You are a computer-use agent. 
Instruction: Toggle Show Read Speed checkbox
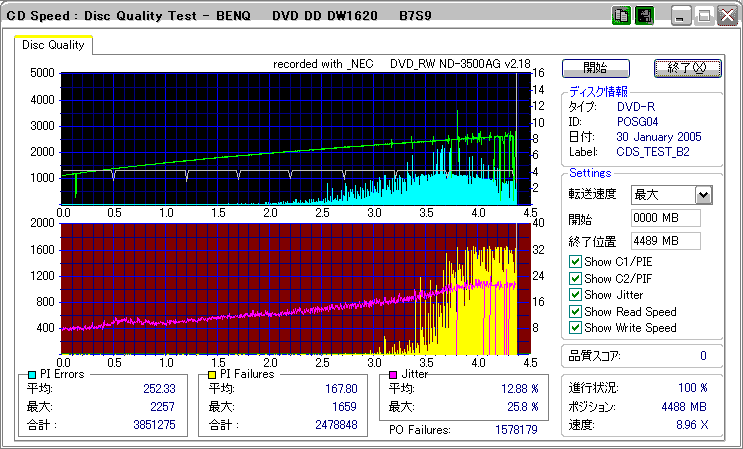(x=574, y=311)
